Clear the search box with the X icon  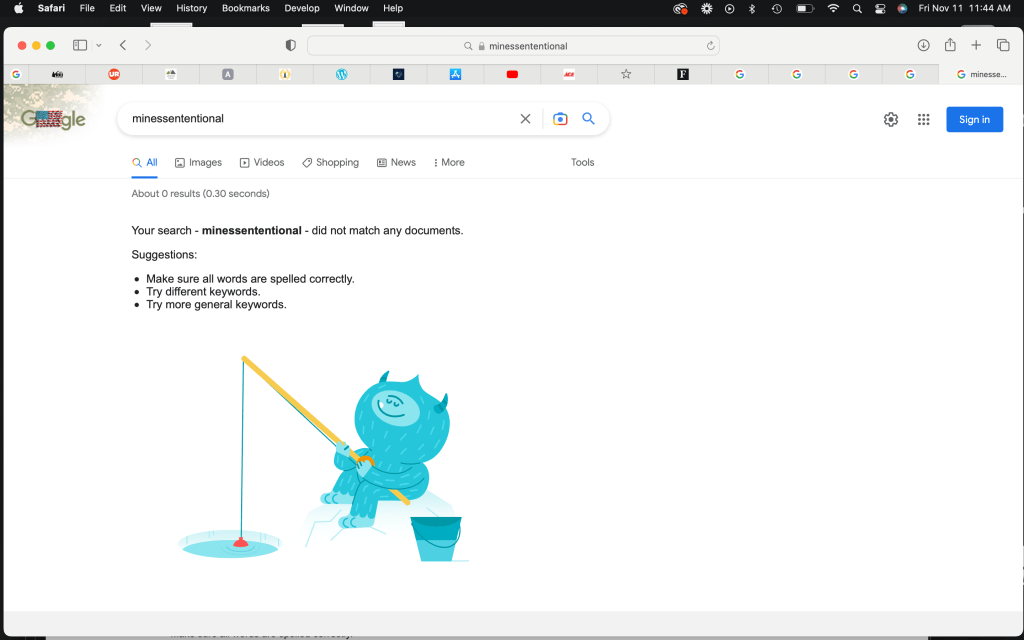pyautogui.click(x=525, y=119)
